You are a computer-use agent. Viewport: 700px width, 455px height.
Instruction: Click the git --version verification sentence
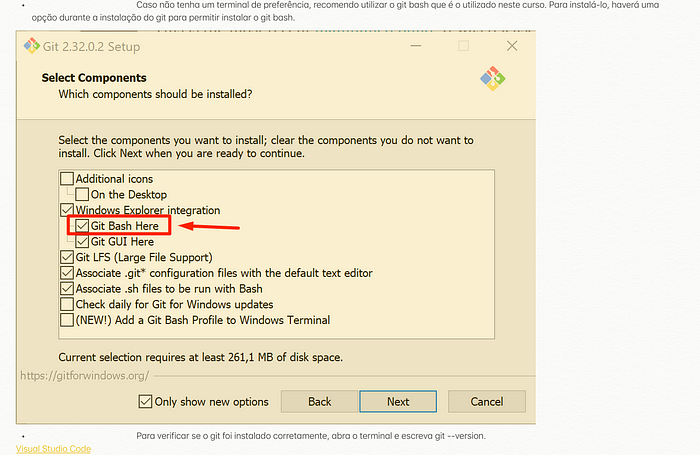(x=311, y=436)
